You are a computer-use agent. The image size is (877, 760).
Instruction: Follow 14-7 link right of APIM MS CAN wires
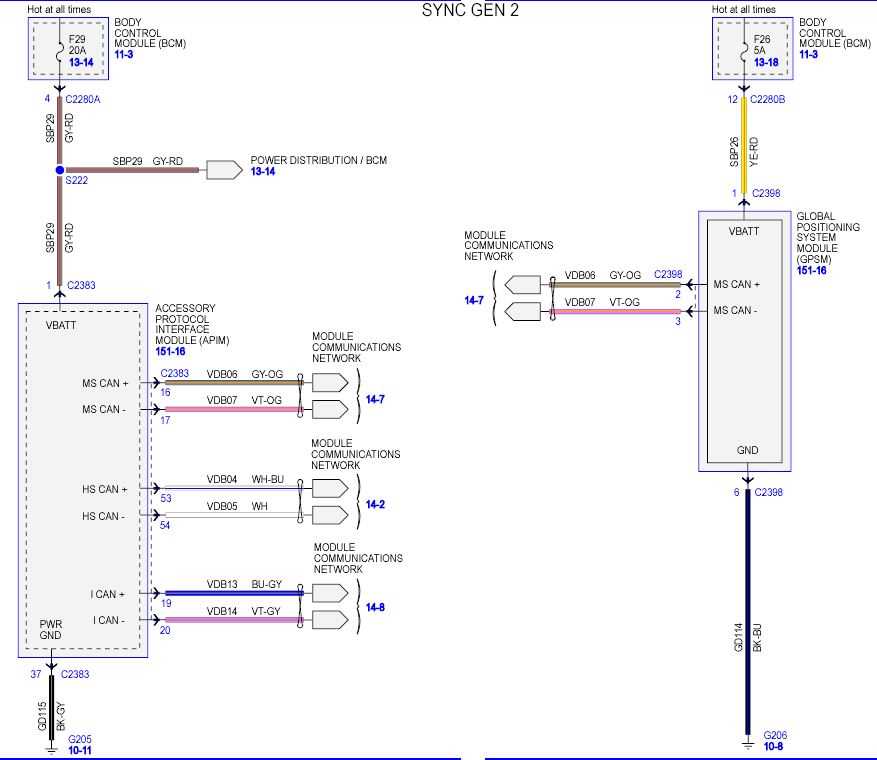point(375,399)
